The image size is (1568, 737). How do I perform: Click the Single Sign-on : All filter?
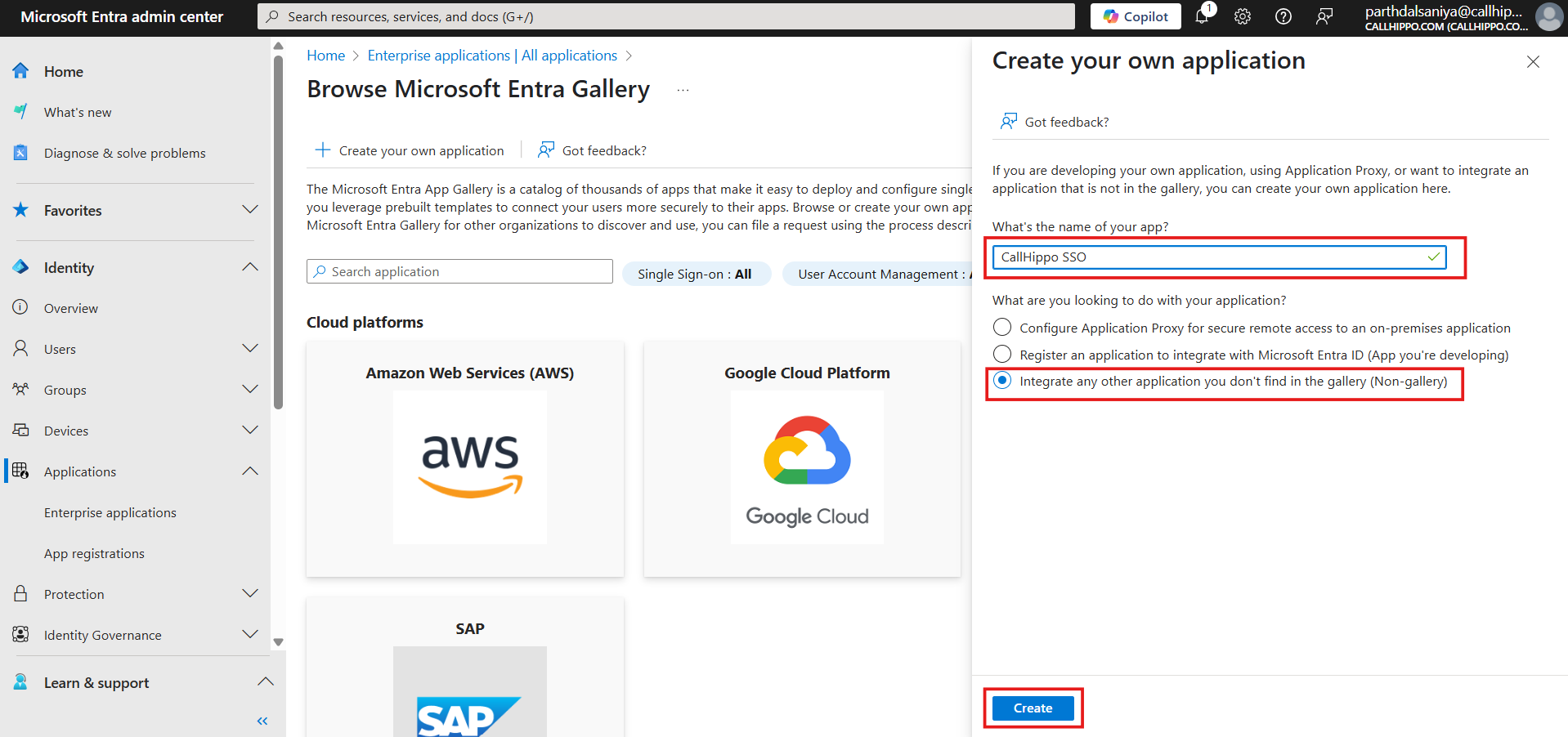coord(697,274)
